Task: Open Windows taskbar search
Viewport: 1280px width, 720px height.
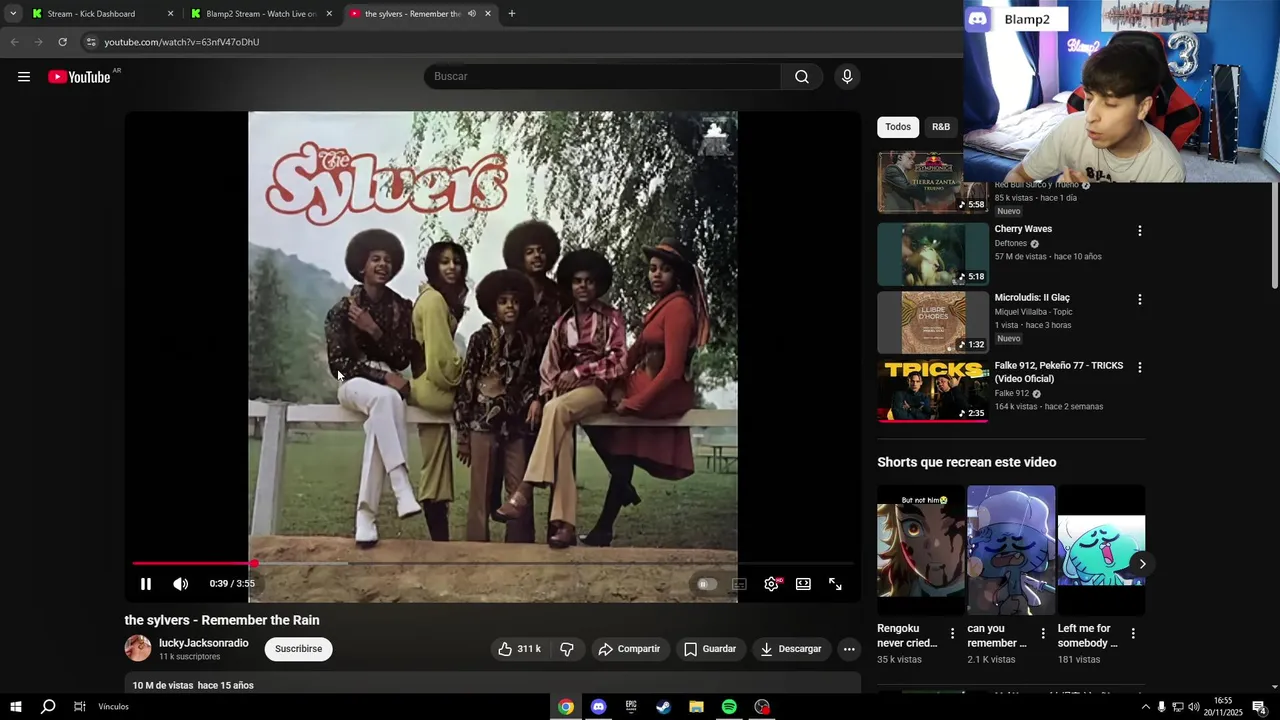Action: pyautogui.click(x=48, y=707)
